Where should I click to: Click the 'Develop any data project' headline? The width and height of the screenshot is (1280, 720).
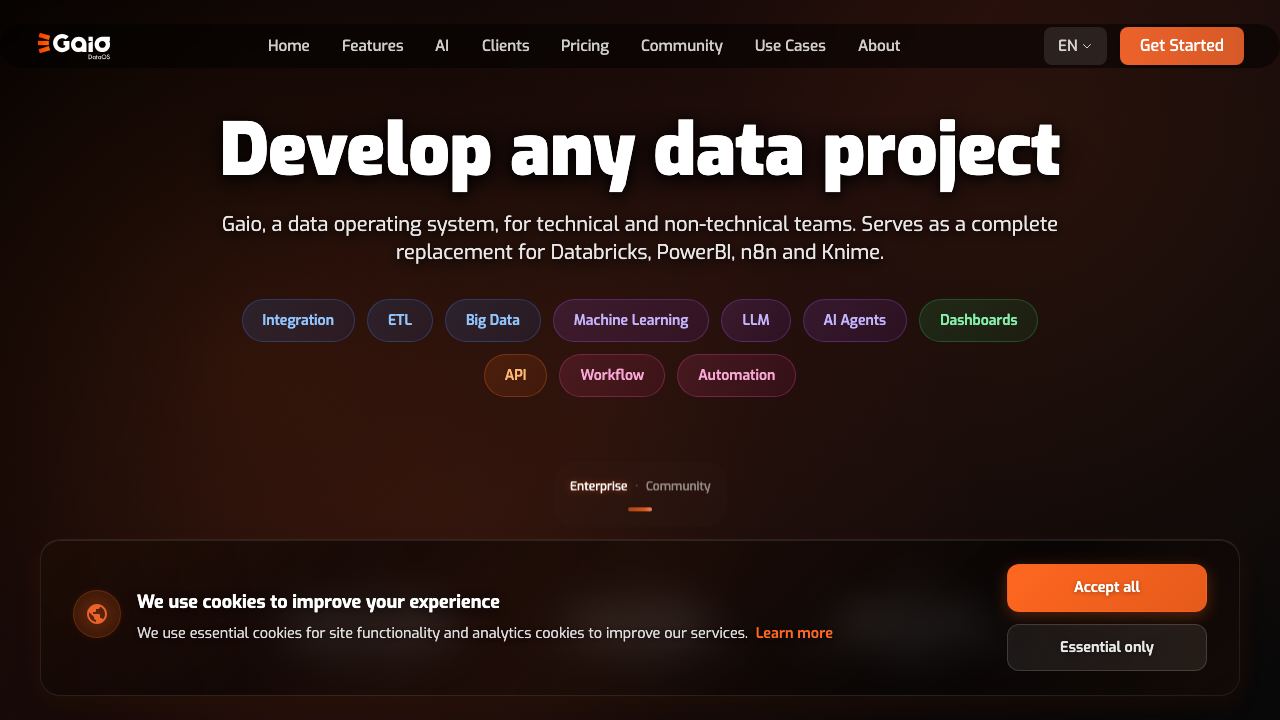click(640, 151)
